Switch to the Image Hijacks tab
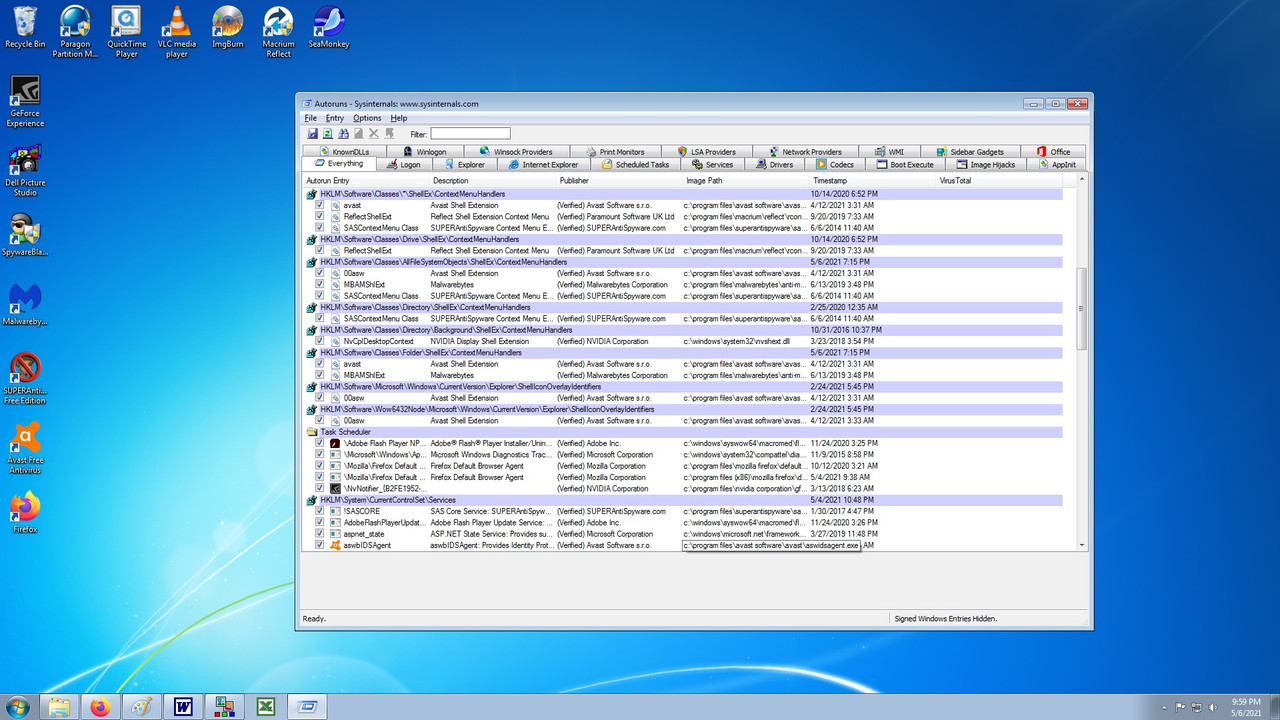This screenshot has width=1280, height=720. point(987,164)
